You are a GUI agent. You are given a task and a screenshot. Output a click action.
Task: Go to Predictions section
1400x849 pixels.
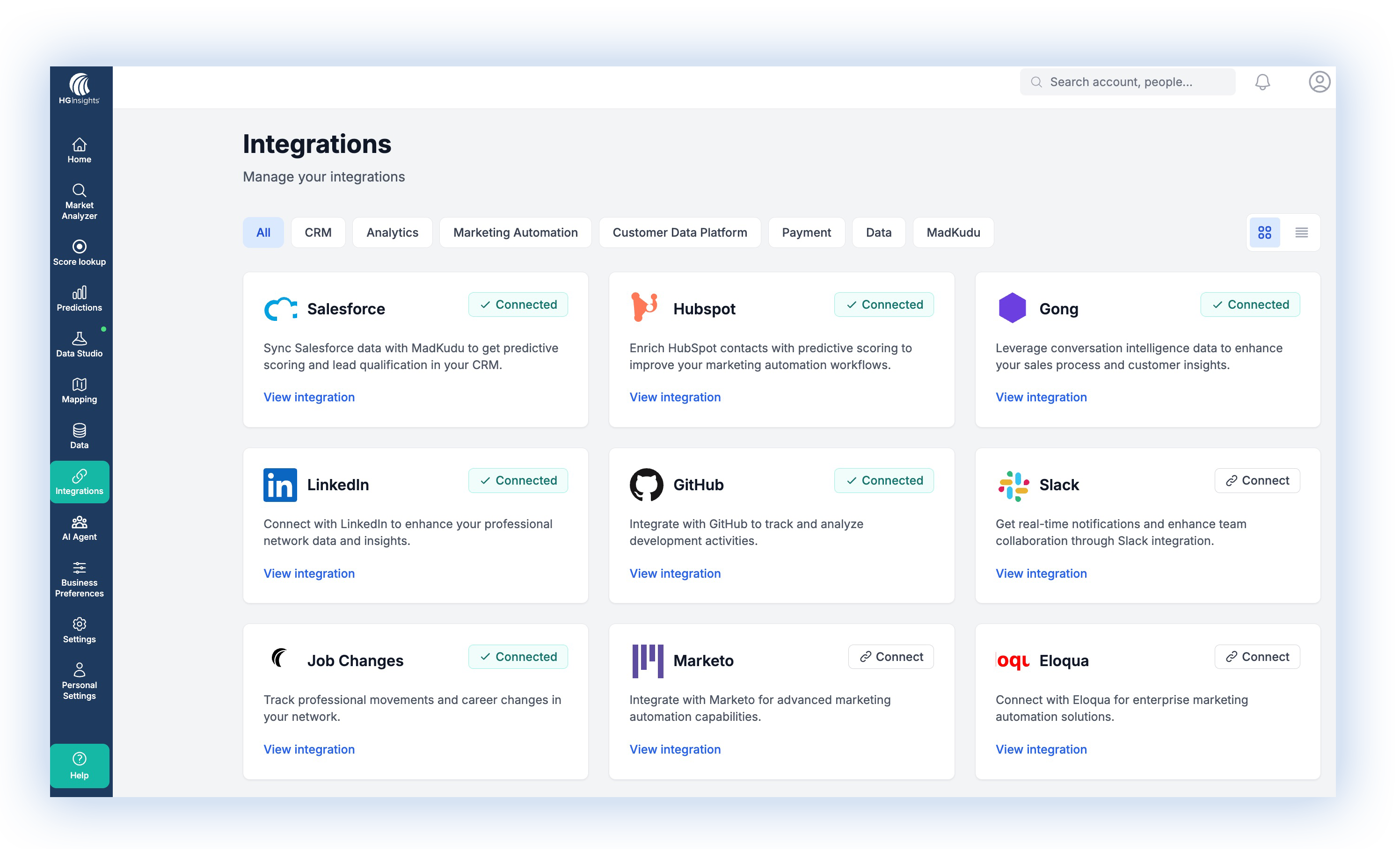pyautogui.click(x=79, y=299)
